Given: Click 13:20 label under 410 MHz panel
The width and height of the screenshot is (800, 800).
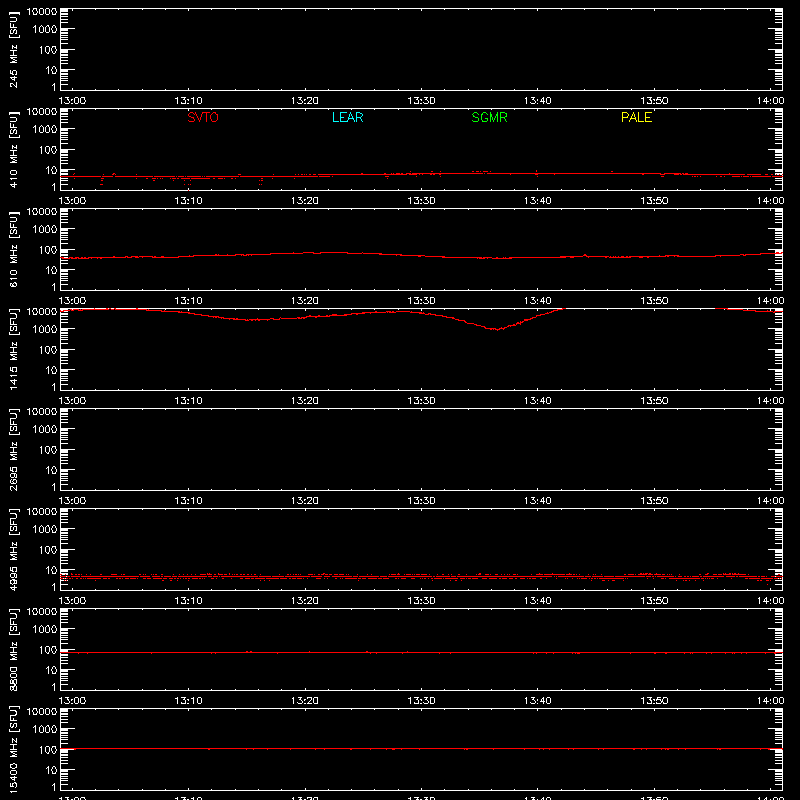Looking at the screenshot, I should click(x=305, y=201).
